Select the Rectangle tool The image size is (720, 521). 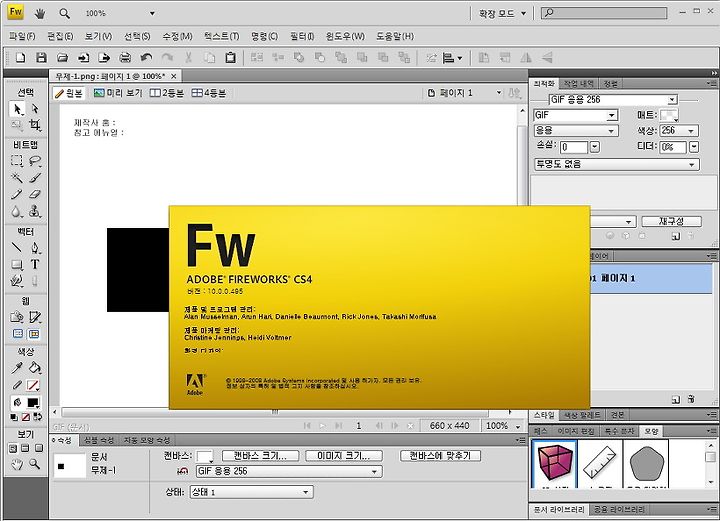[17, 264]
